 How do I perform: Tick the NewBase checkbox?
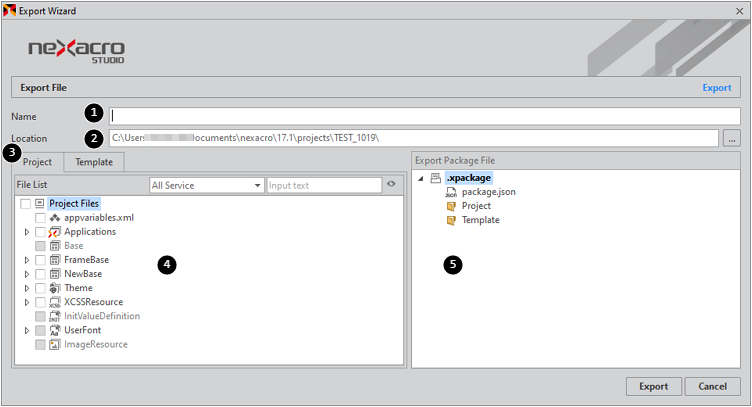tap(40, 274)
